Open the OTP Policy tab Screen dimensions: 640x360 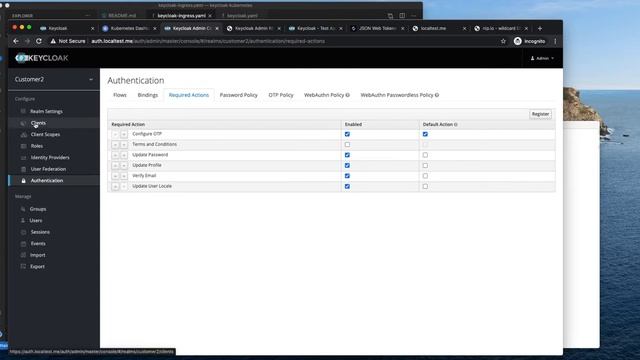tap(281, 95)
